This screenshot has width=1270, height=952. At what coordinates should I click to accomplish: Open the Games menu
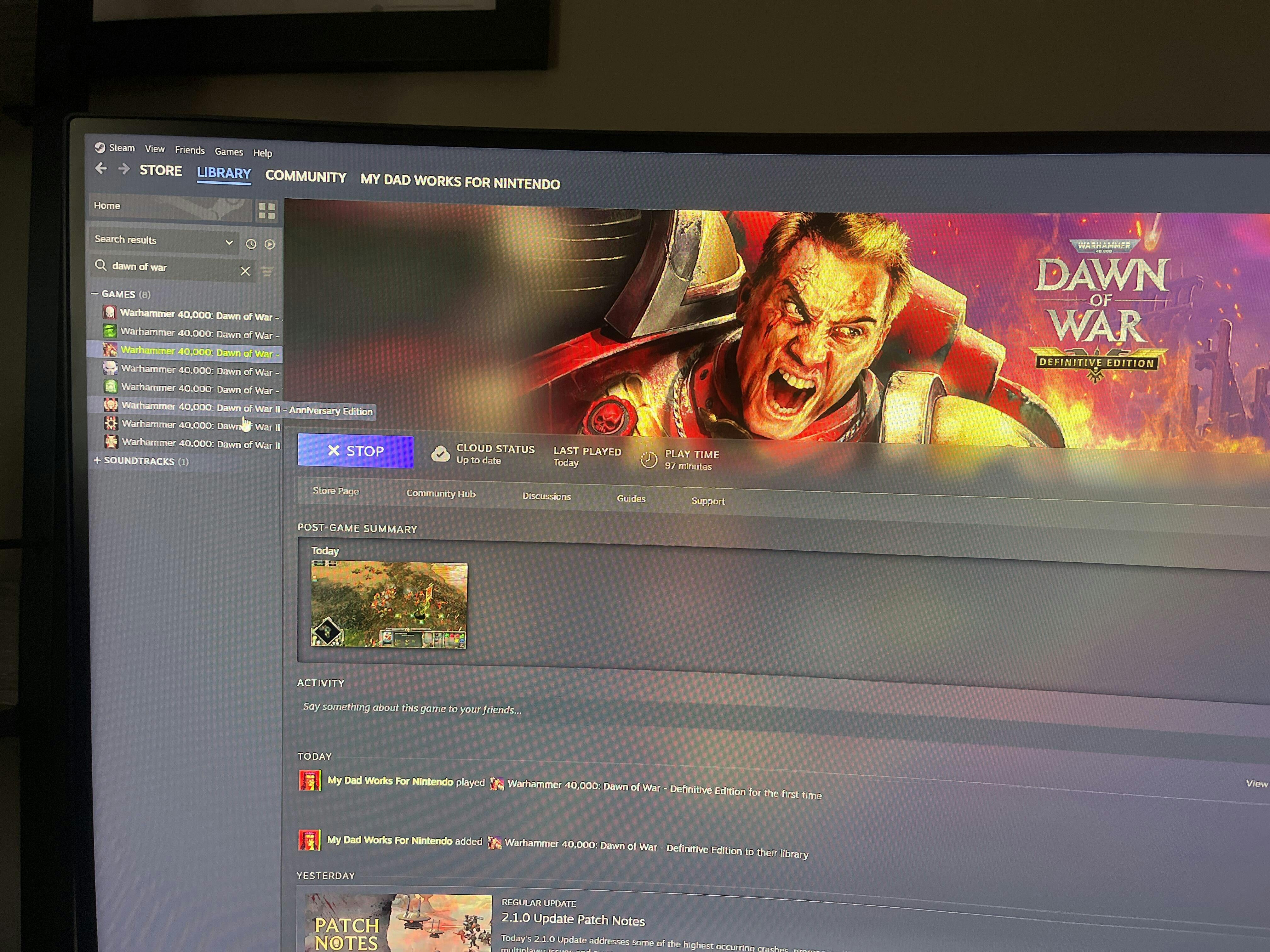click(x=228, y=152)
